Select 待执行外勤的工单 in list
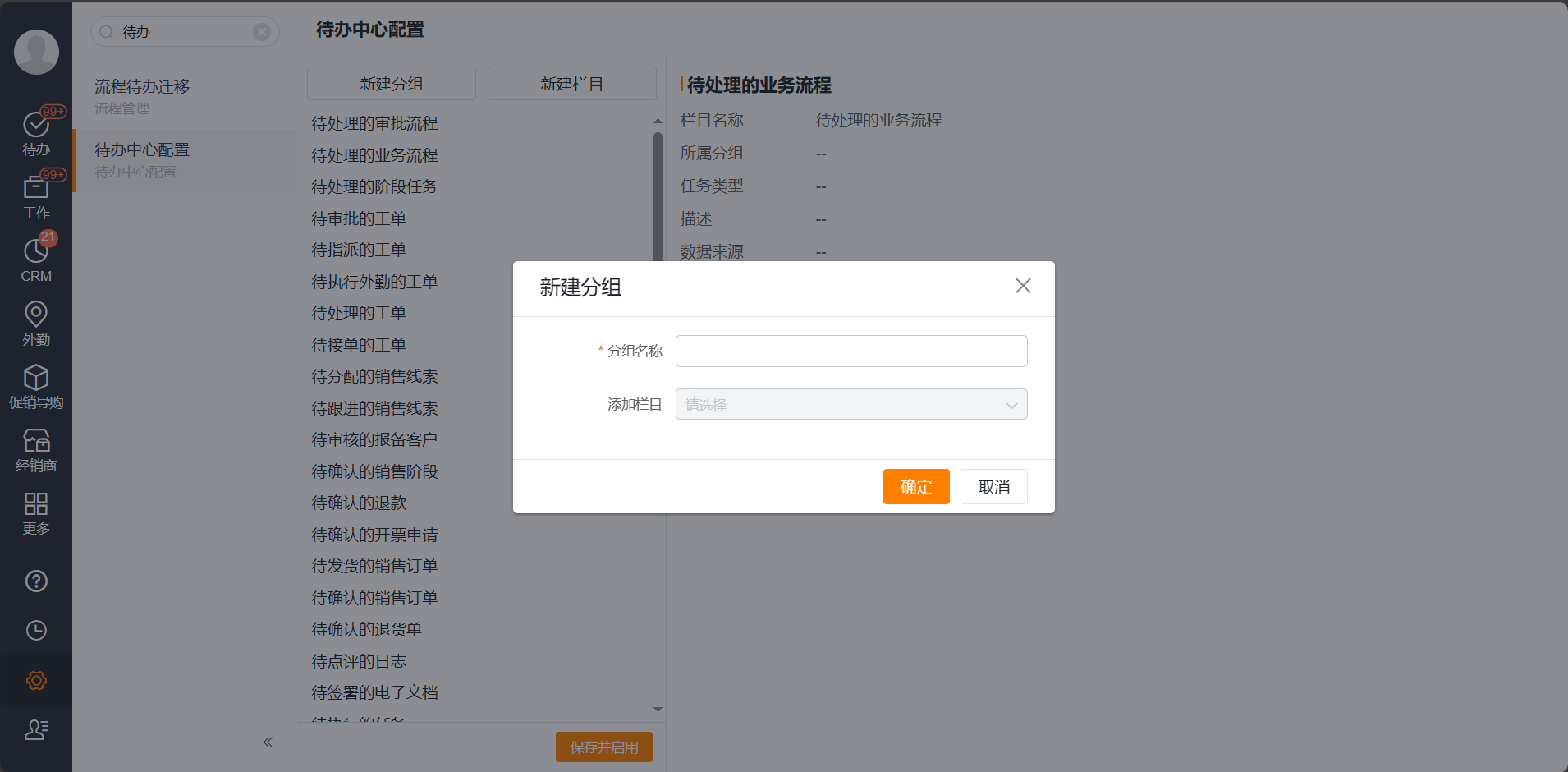Image resolution: width=1568 pixels, height=772 pixels. [x=374, y=282]
